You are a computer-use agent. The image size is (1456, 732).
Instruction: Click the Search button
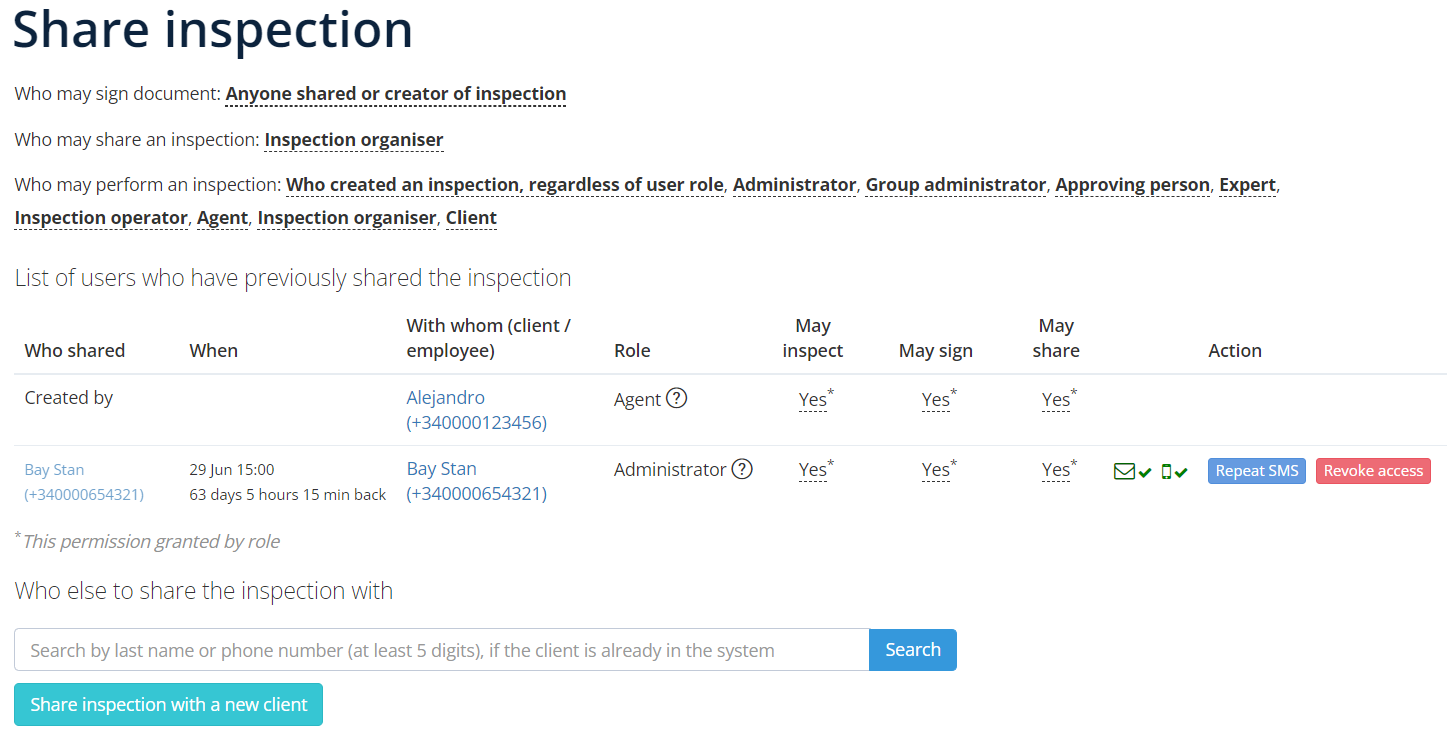[x=913, y=650]
